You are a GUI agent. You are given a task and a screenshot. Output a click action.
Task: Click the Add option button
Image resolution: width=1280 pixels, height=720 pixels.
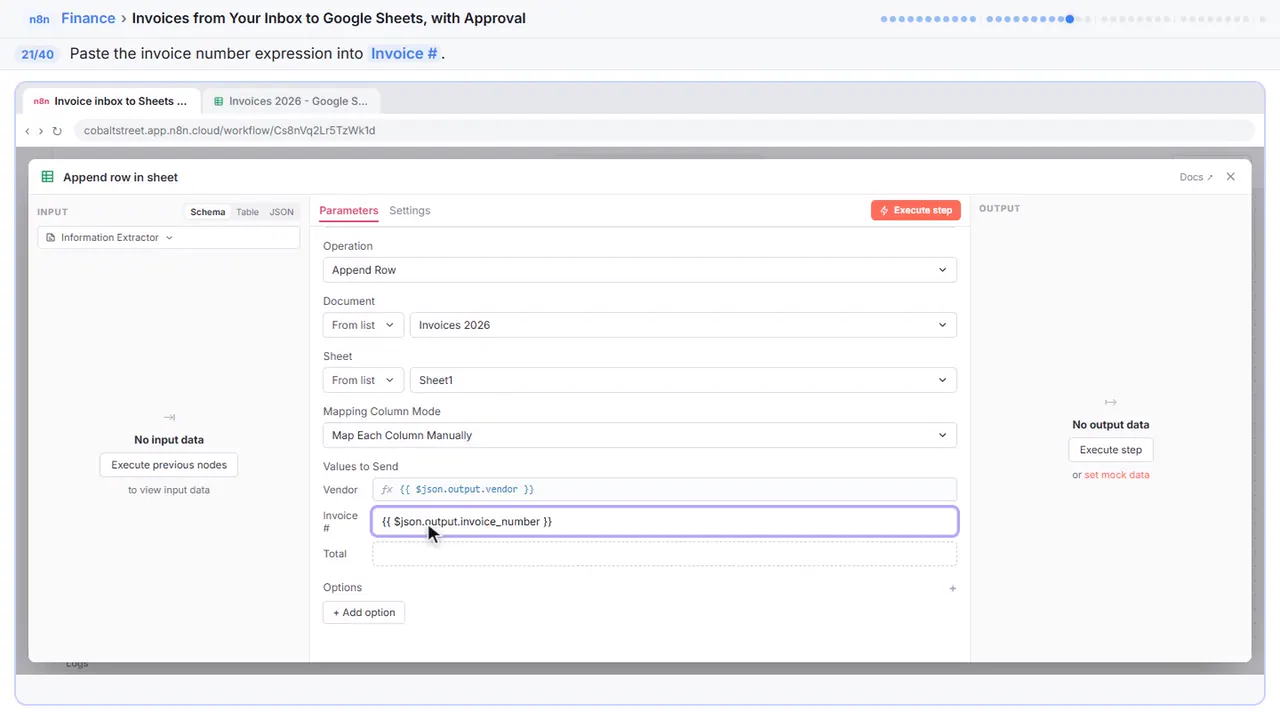364,613
